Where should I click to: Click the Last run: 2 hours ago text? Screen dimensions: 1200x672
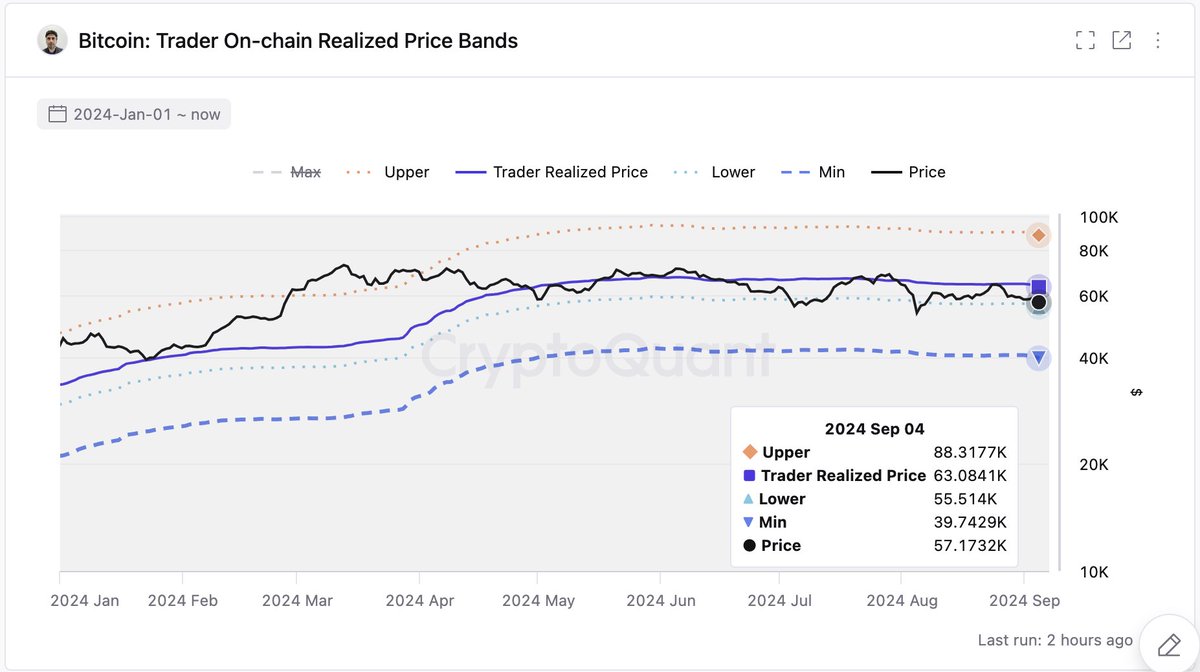pos(1055,641)
